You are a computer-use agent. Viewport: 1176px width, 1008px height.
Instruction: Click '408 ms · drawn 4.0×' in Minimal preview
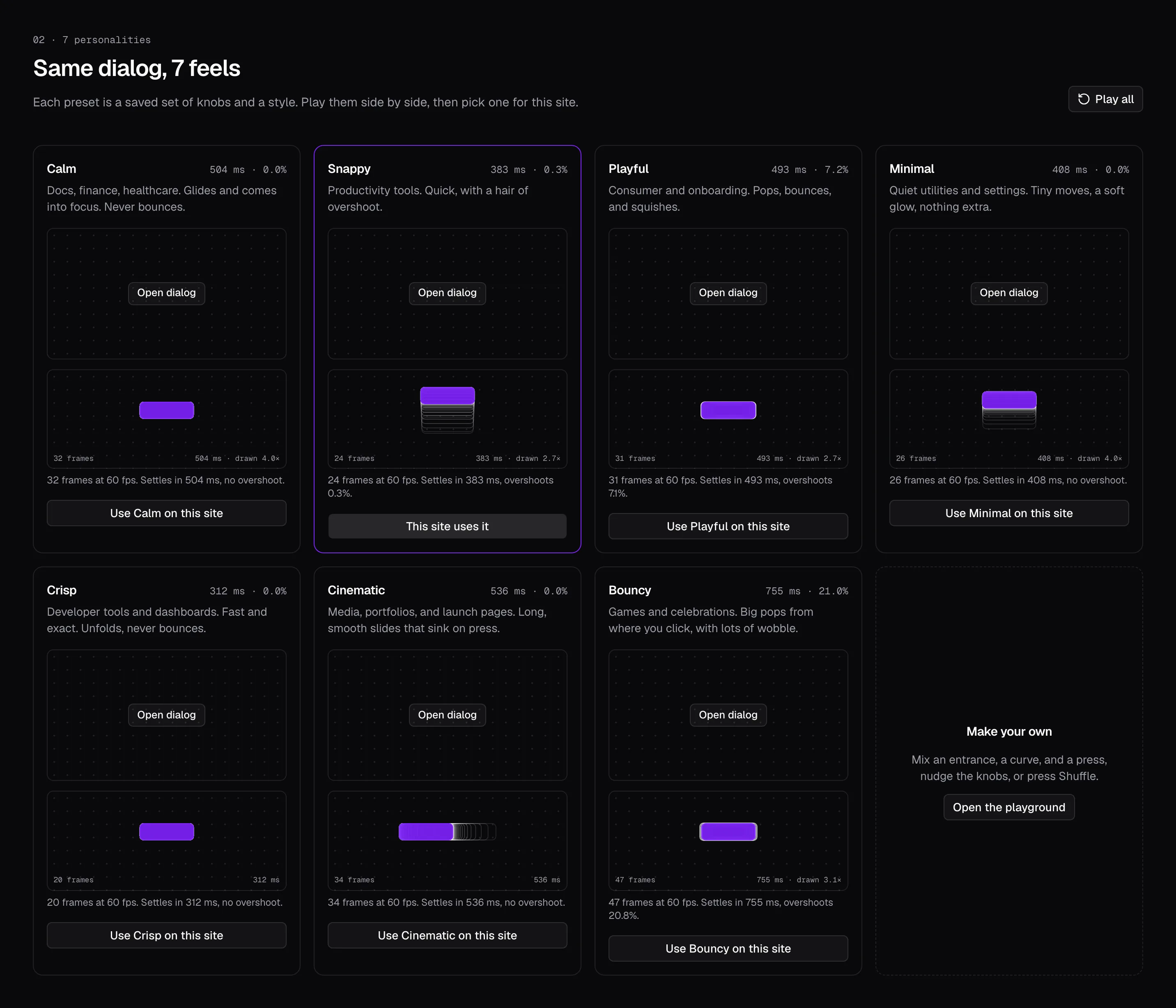(x=1080, y=458)
